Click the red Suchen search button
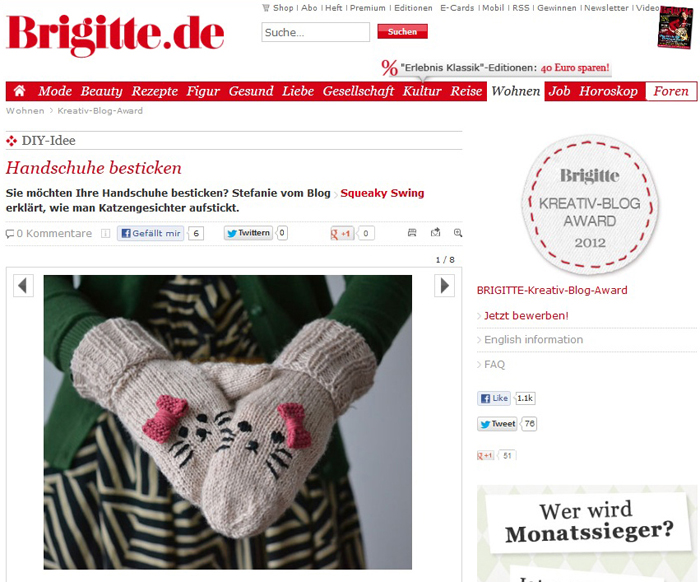The width and height of the screenshot is (700, 582). click(402, 32)
